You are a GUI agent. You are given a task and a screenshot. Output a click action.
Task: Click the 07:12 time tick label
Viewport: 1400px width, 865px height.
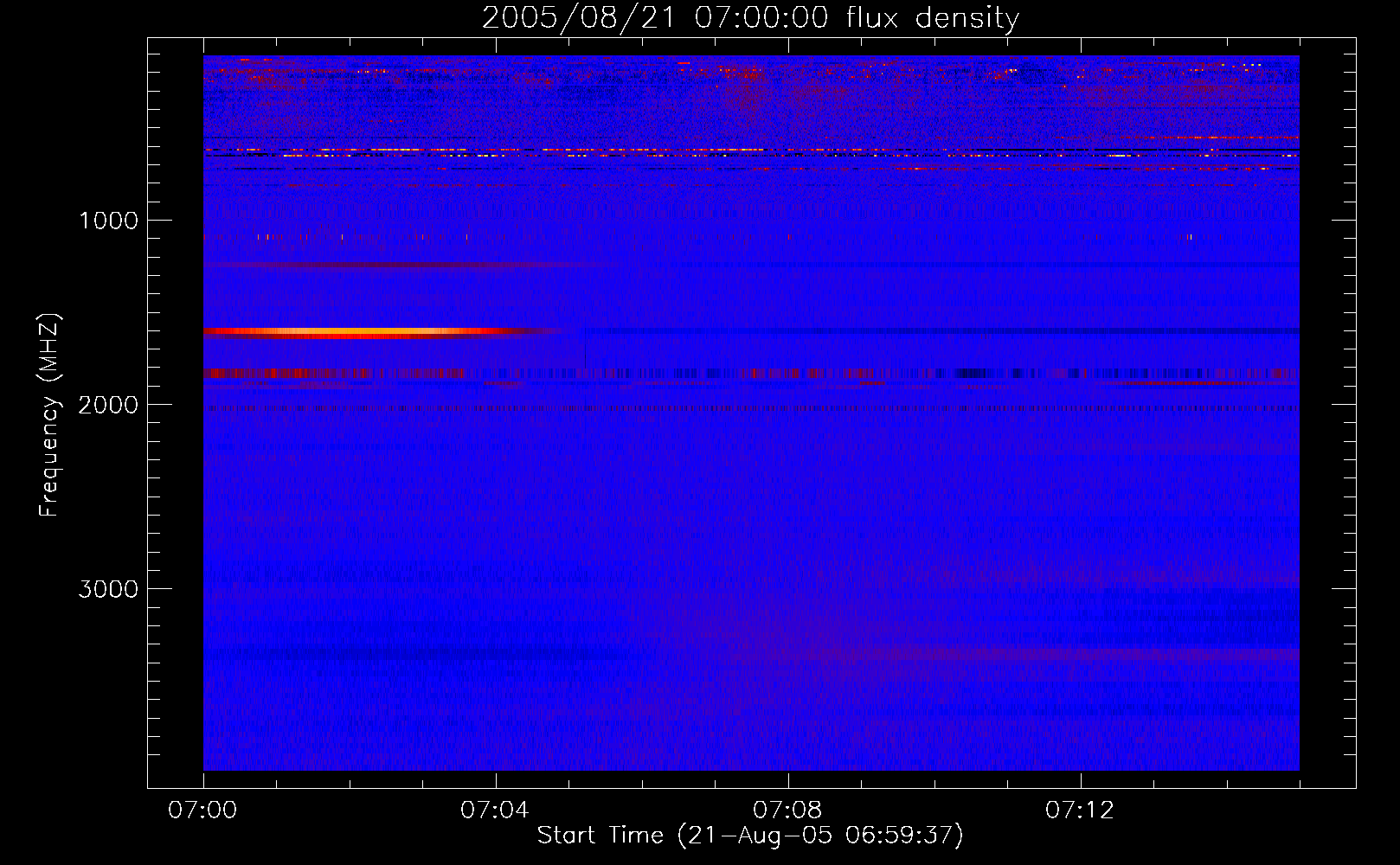1080,811
